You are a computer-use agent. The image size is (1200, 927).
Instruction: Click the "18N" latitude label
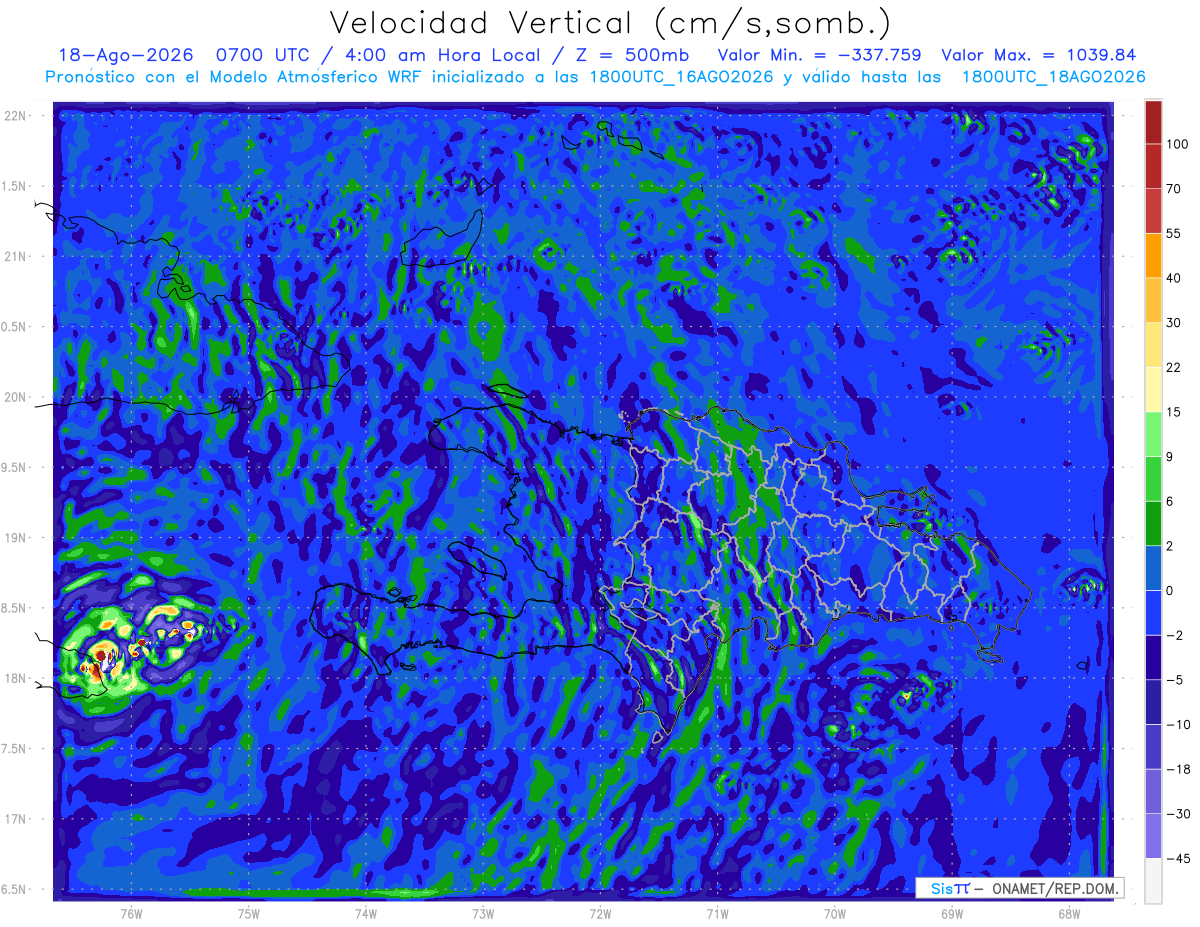pyautogui.click(x=14, y=679)
